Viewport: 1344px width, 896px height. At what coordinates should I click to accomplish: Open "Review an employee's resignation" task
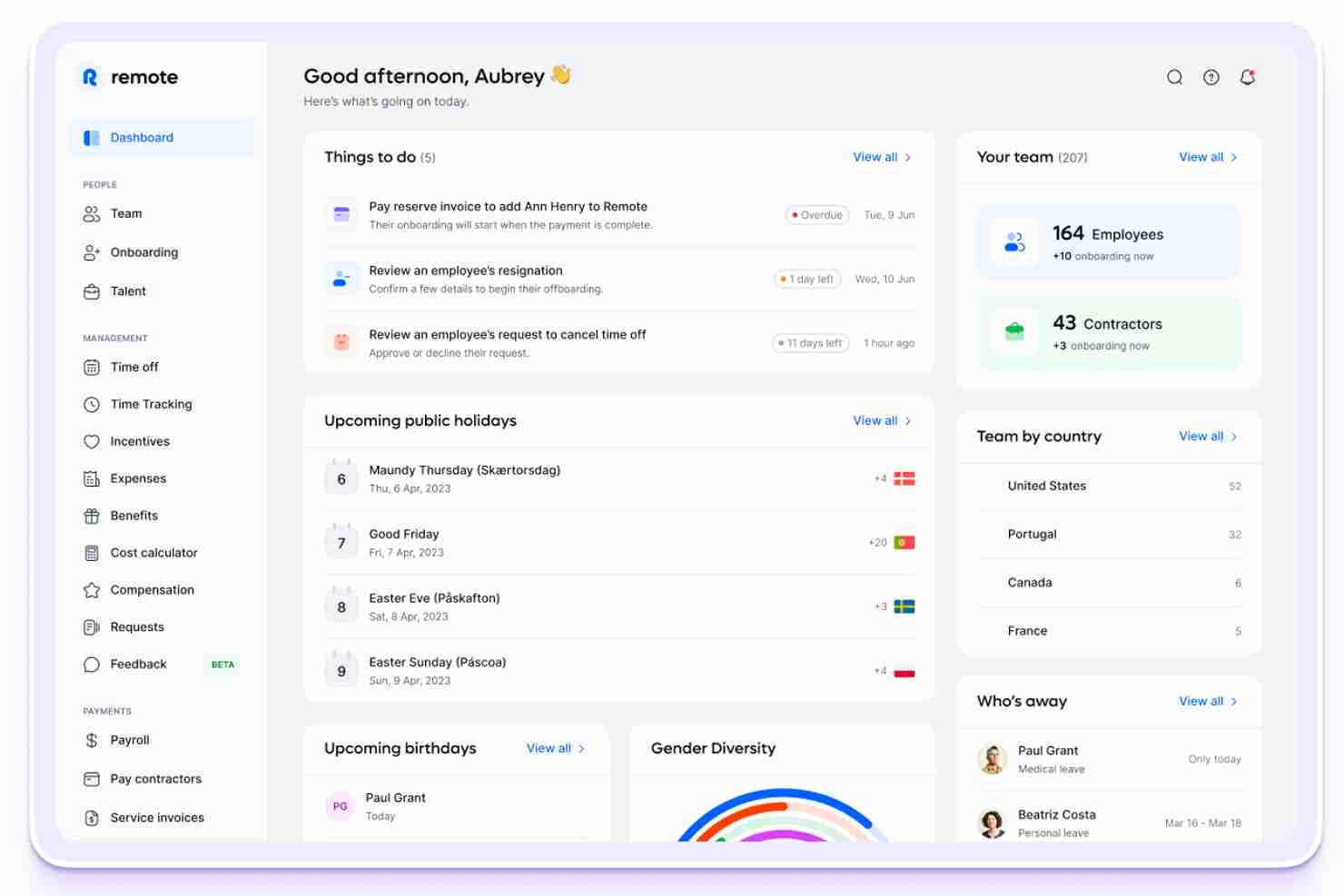click(619, 279)
